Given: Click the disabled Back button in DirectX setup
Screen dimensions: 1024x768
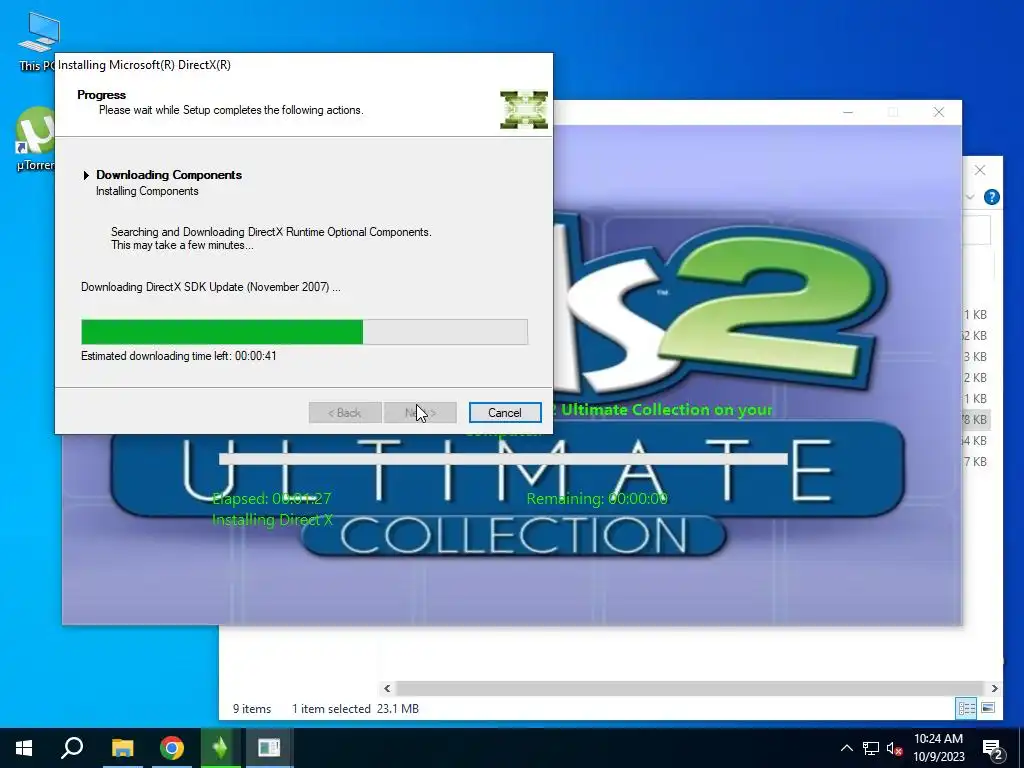Looking at the screenshot, I should pyautogui.click(x=345, y=413).
